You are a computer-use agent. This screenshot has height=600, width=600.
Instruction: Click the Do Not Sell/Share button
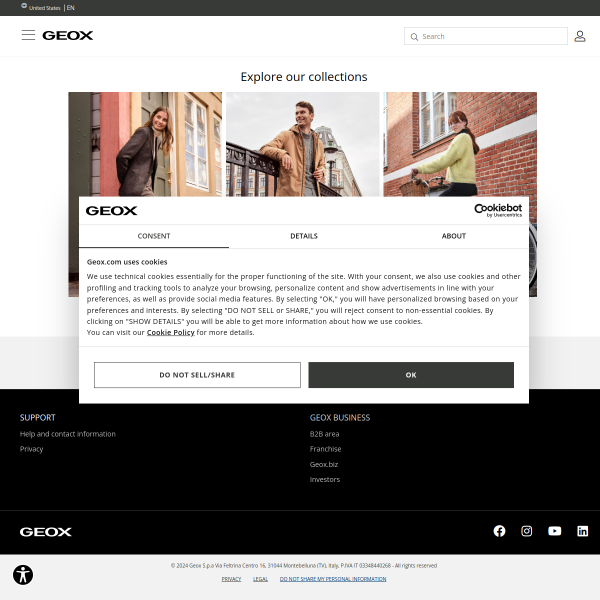[x=197, y=375]
